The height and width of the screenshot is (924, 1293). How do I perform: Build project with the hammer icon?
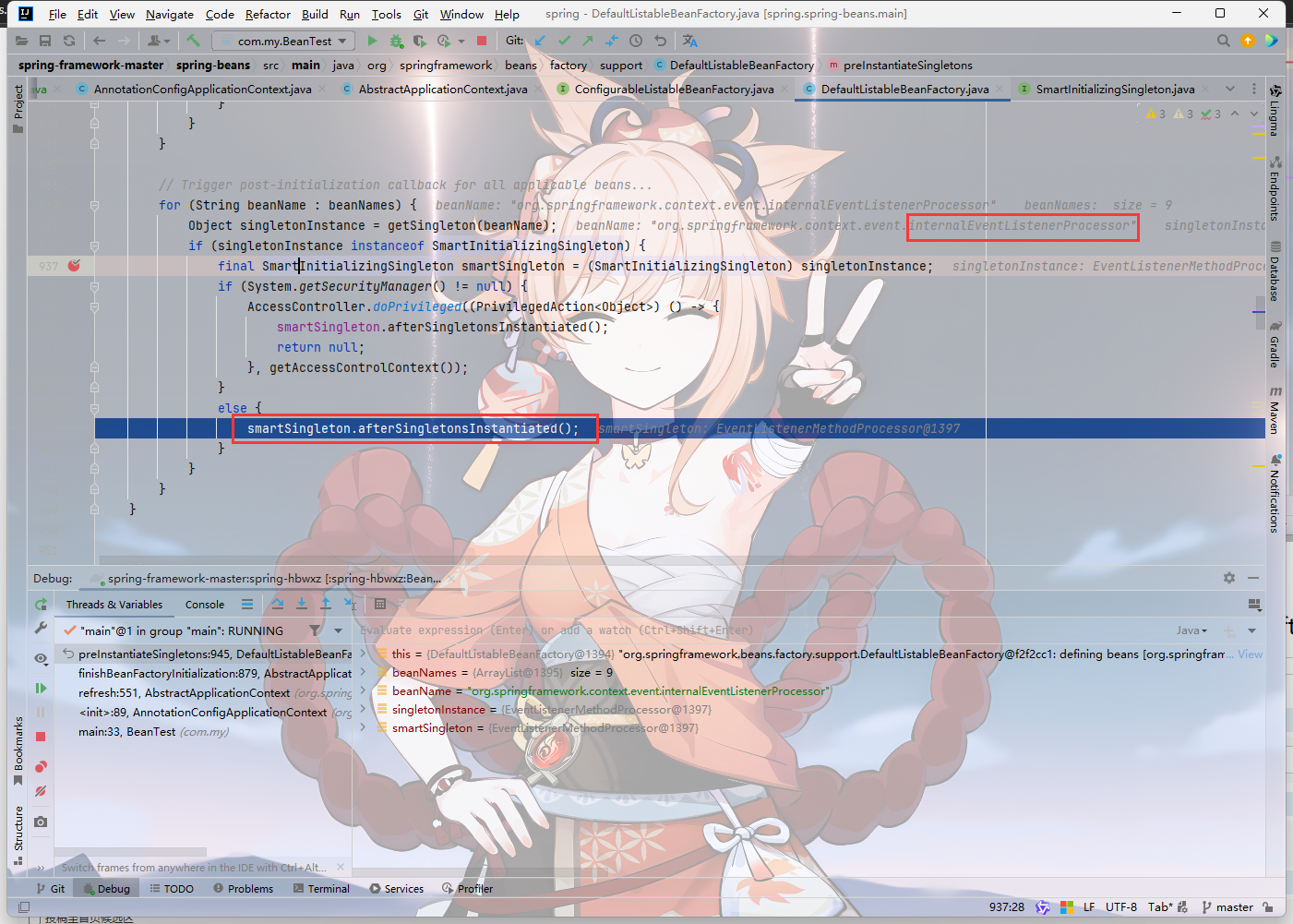coord(193,41)
